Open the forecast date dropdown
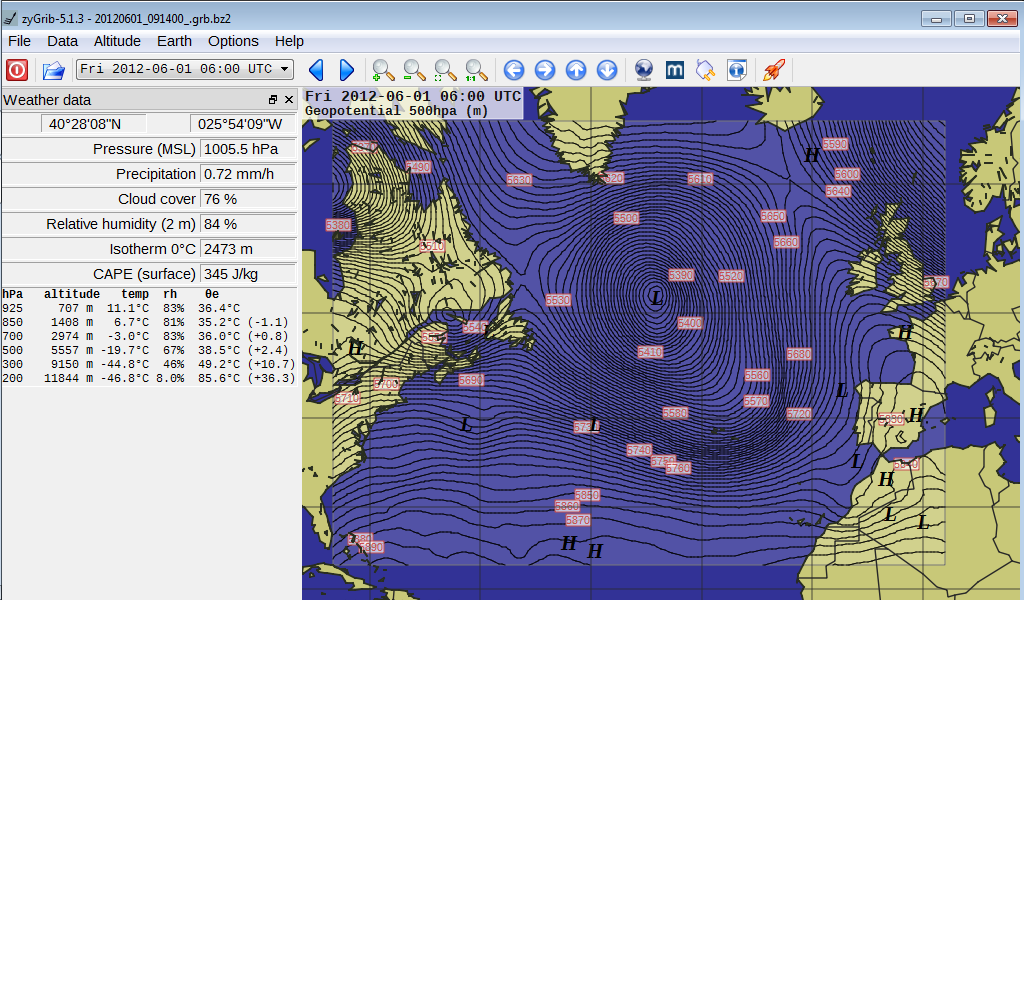Viewport: 1024px width, 1000px height. click(x=185, y=69)
